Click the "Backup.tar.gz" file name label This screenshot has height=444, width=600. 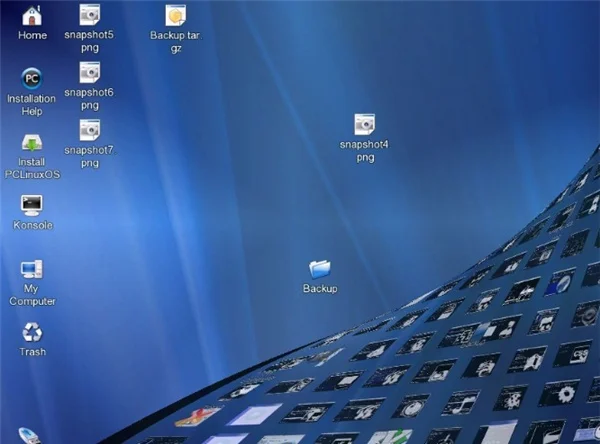(x=176, y=42)
